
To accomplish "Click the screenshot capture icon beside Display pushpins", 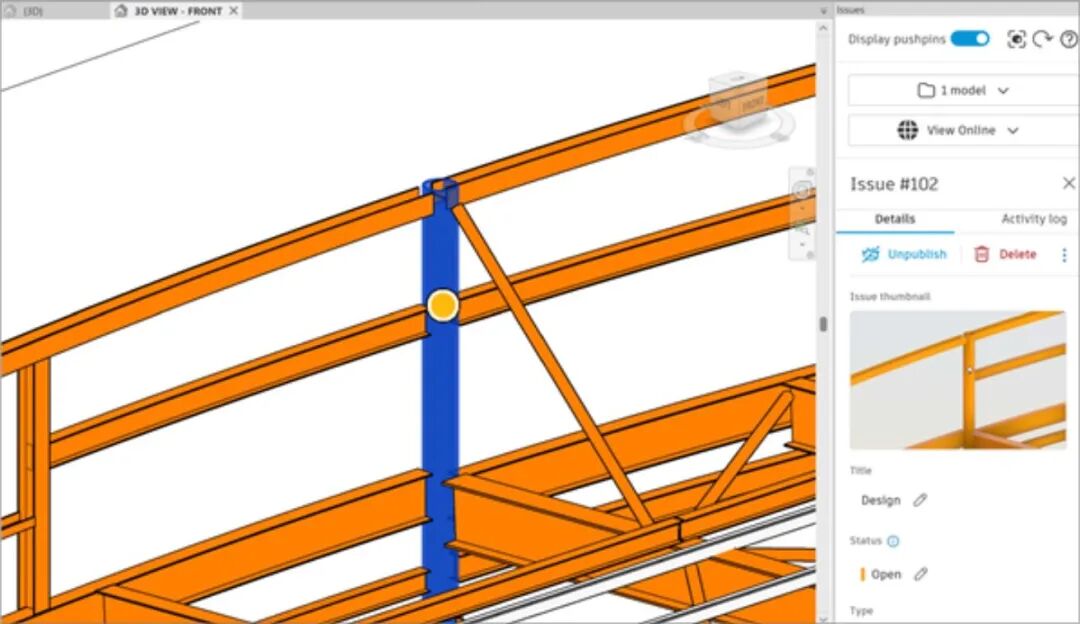I will (1016, 39).
